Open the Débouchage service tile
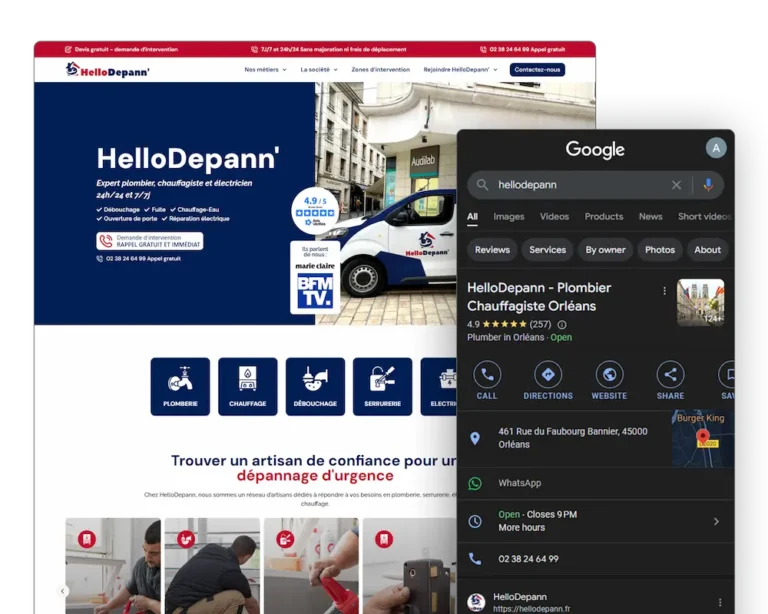 tap(315, 386)
